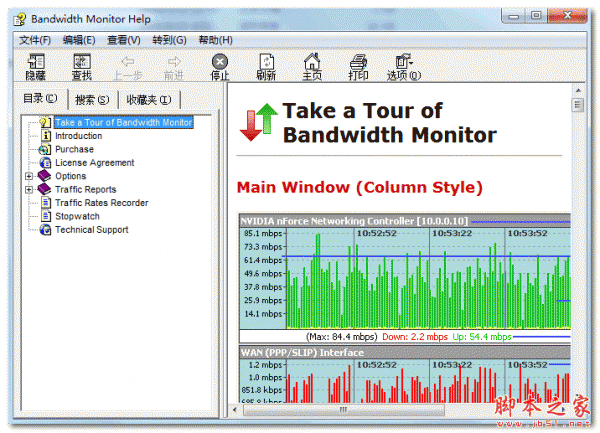Select the Options topic label
The image size is (600, 433).
70,176
